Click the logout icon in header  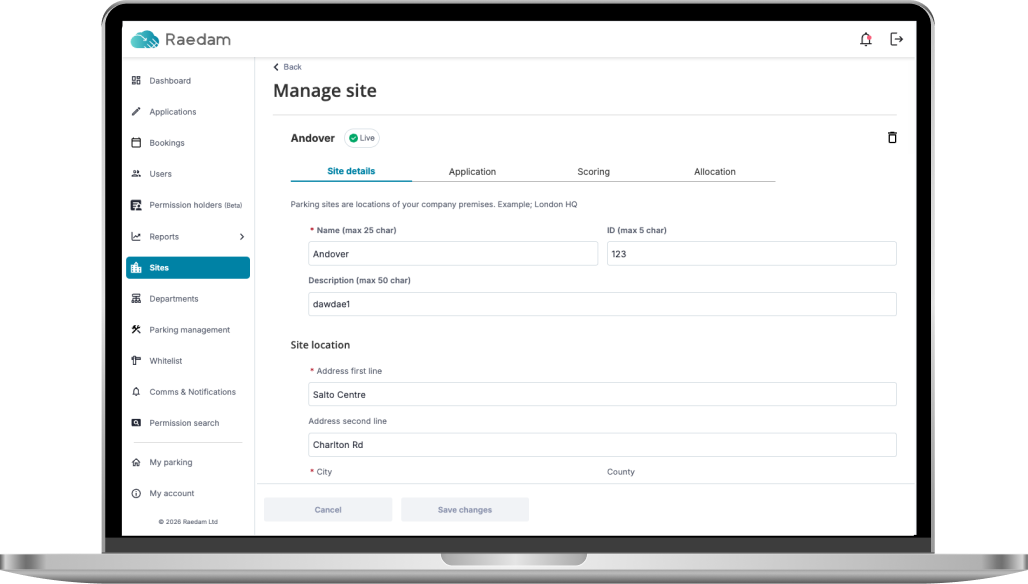pyautogui.click(x=896, y=39)
